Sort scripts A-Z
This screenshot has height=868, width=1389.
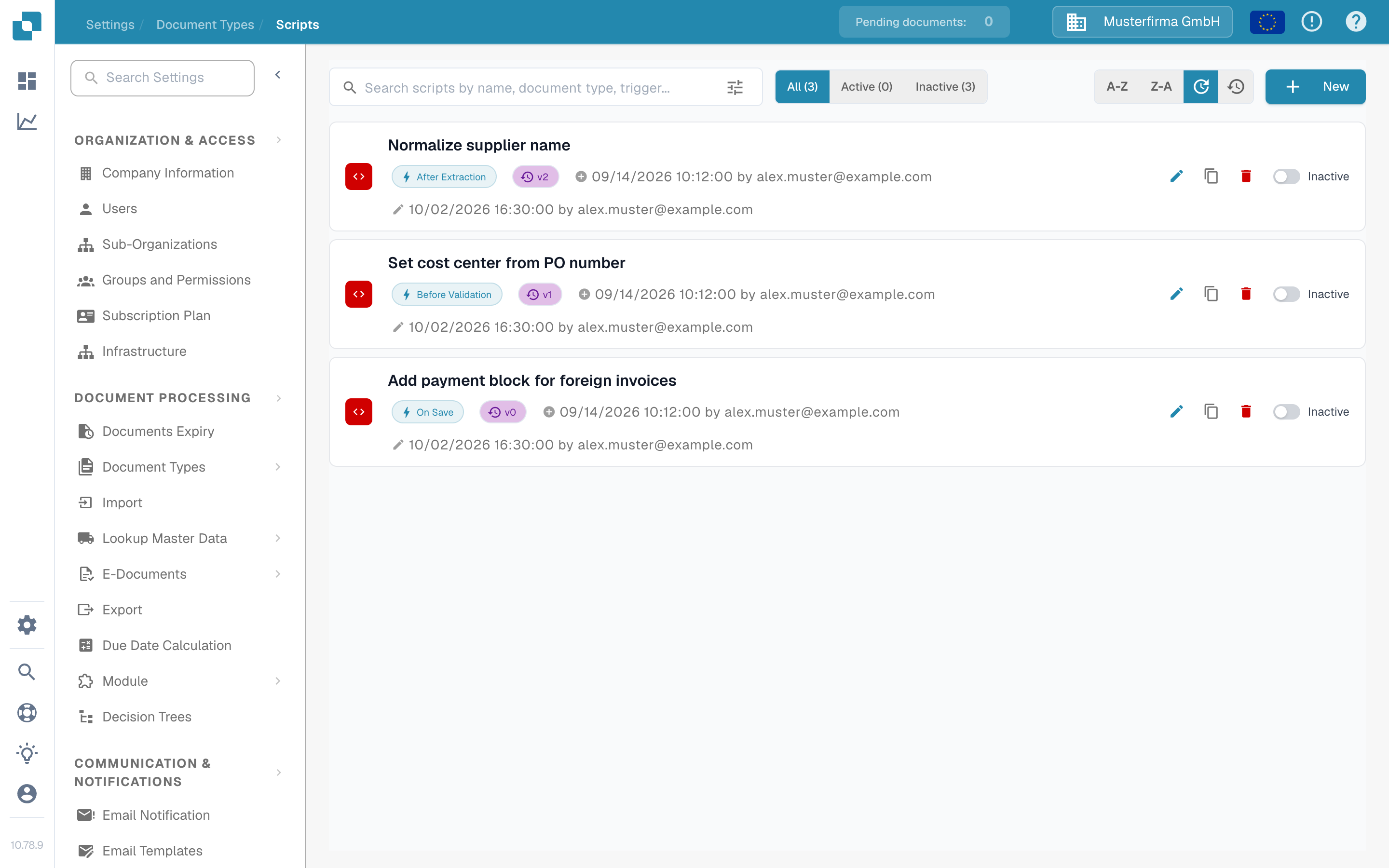click(1117, 87)
